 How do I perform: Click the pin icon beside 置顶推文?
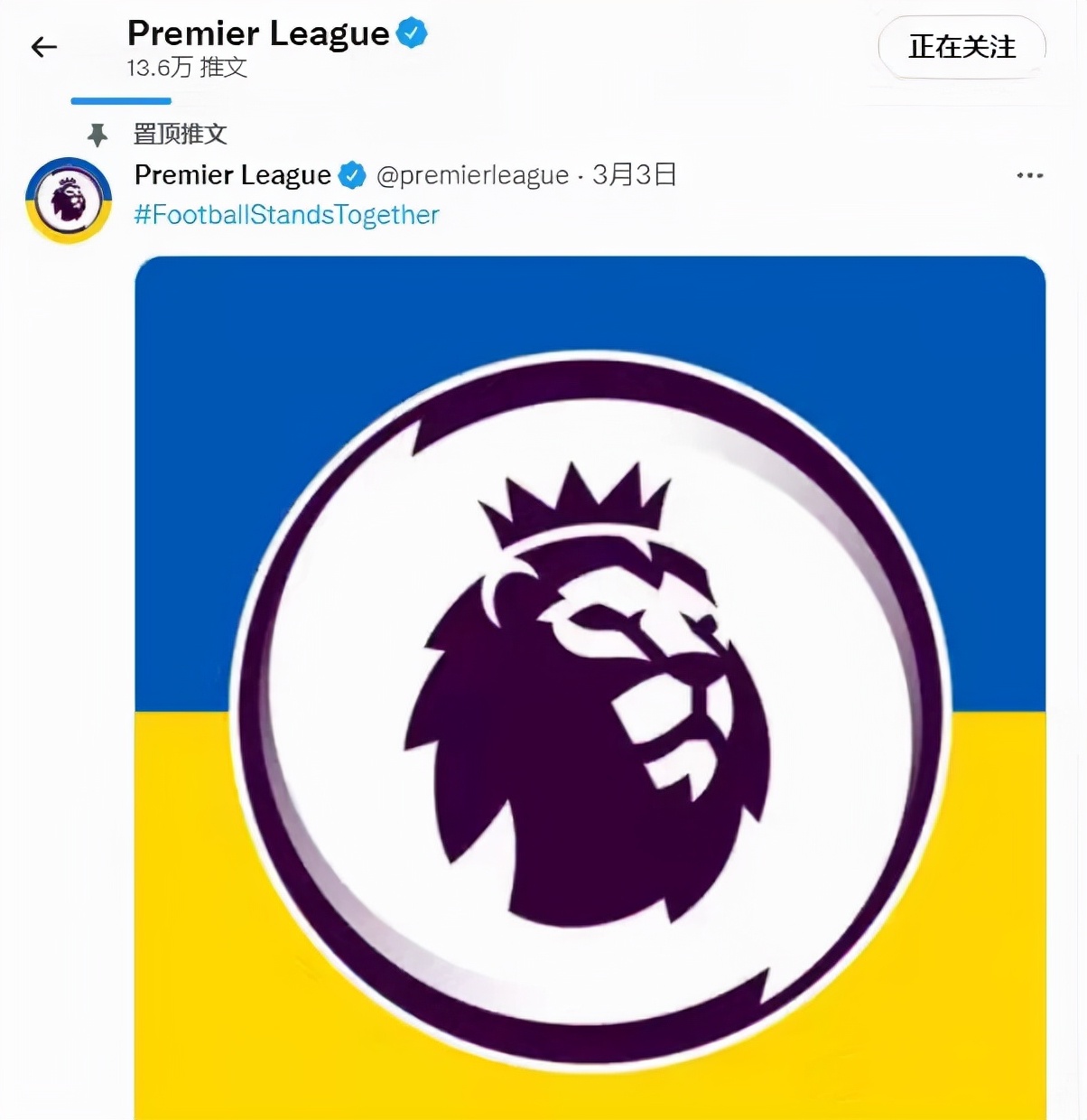(97, 135)
